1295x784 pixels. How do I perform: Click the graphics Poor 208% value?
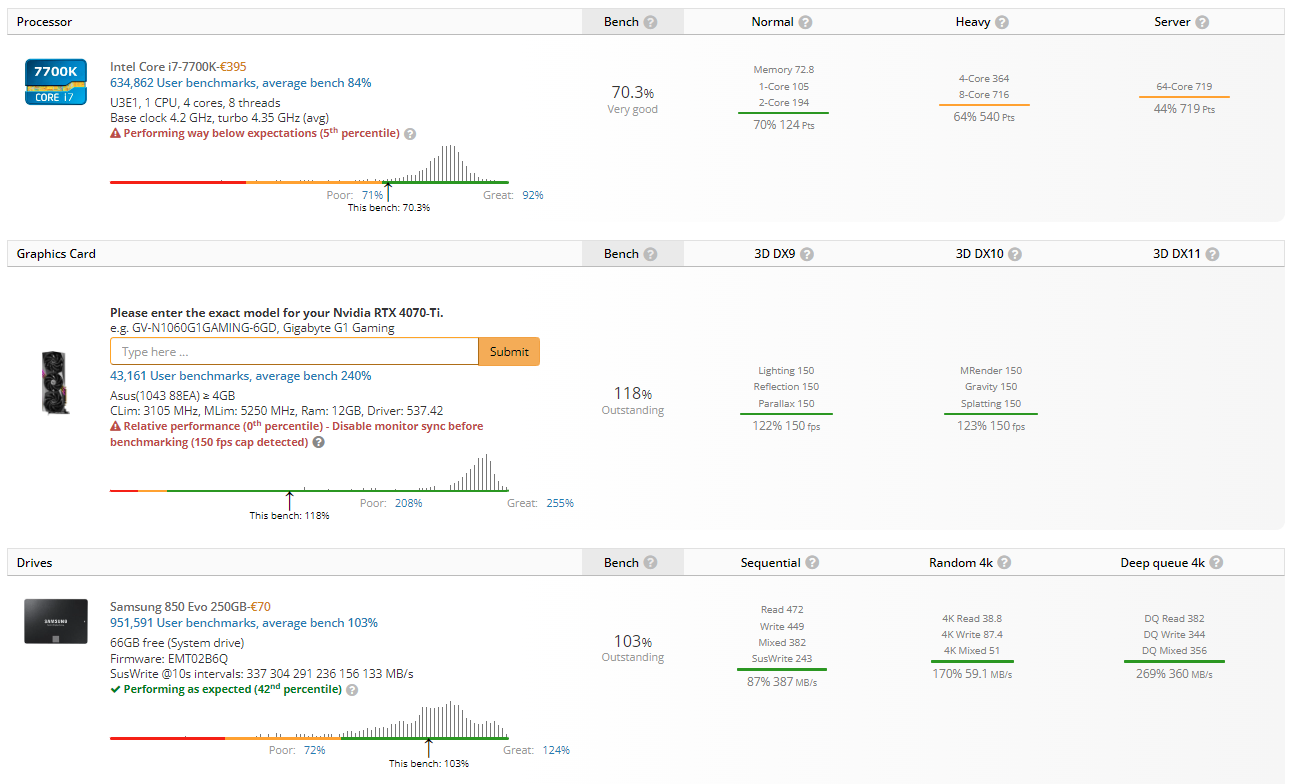(x=408, y=503)
